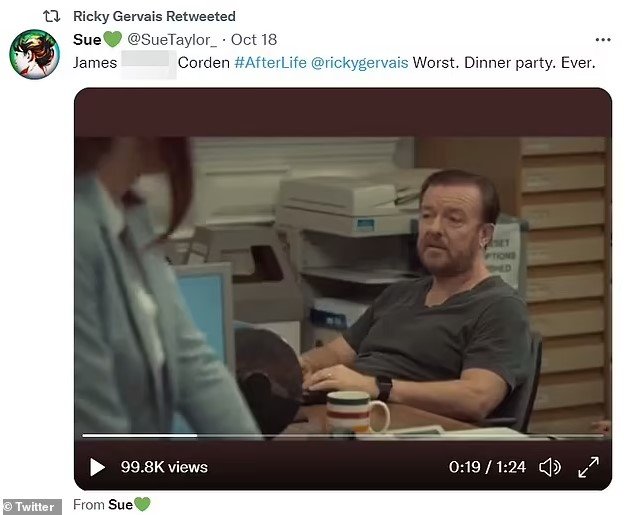
Task: Open the Oct 18 tweet timestamp
Action: coord(254,40)
